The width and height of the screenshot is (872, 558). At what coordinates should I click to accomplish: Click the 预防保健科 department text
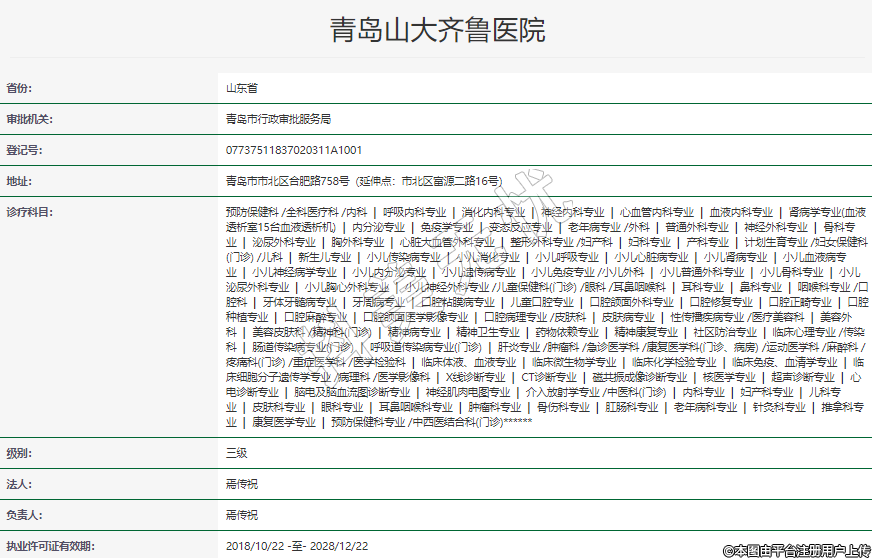252,212
